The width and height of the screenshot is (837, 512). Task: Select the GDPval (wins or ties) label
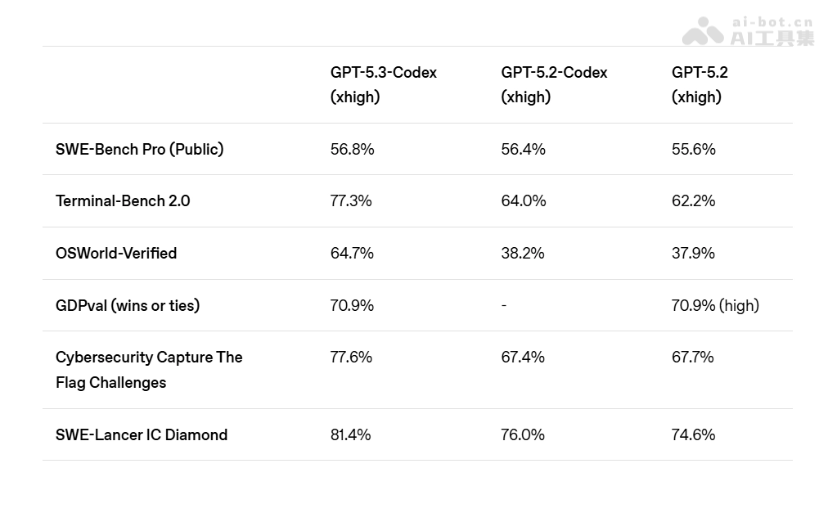[127, 305]
